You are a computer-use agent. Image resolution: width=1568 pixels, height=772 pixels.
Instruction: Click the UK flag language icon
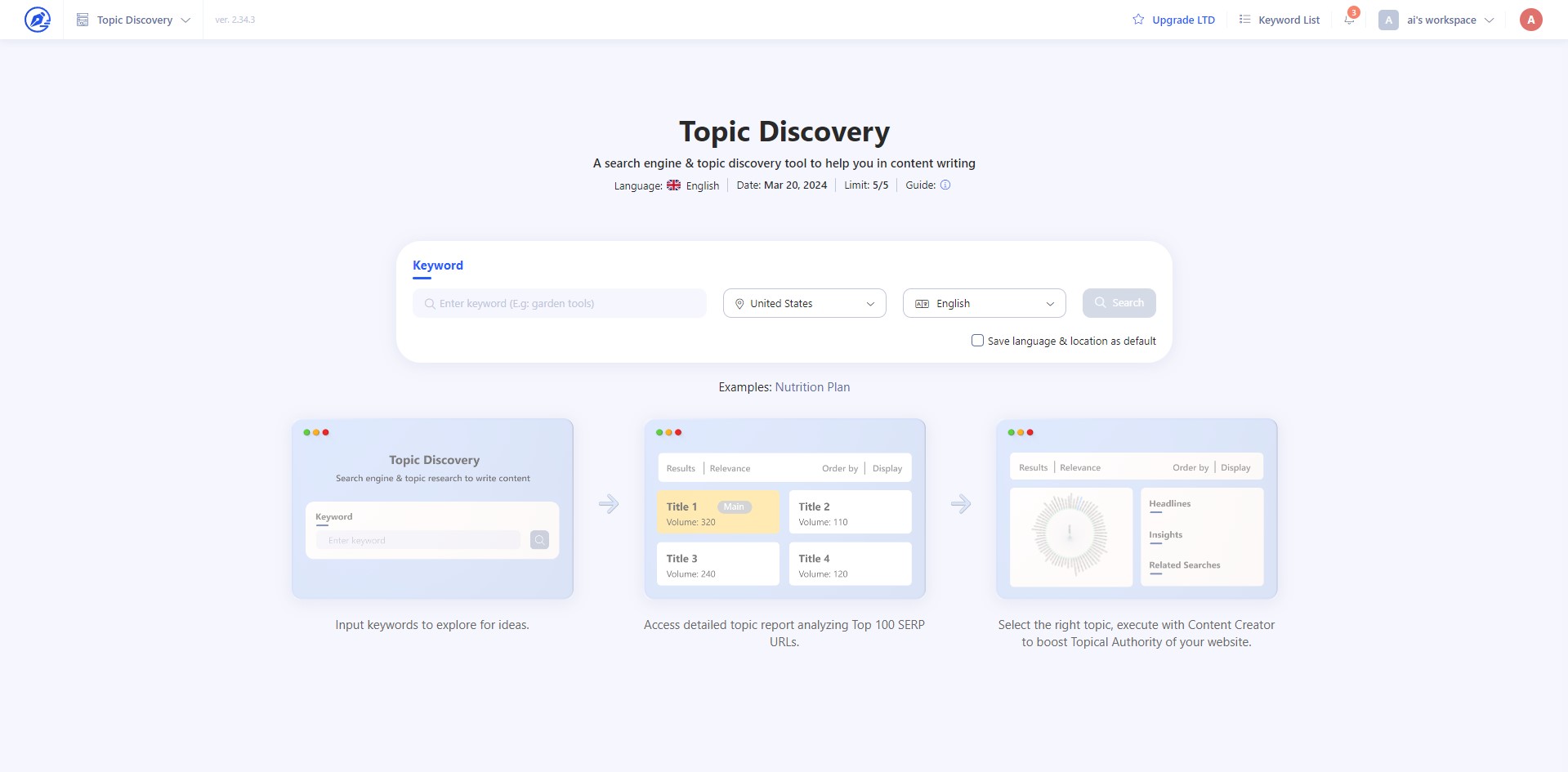point(673,185)
